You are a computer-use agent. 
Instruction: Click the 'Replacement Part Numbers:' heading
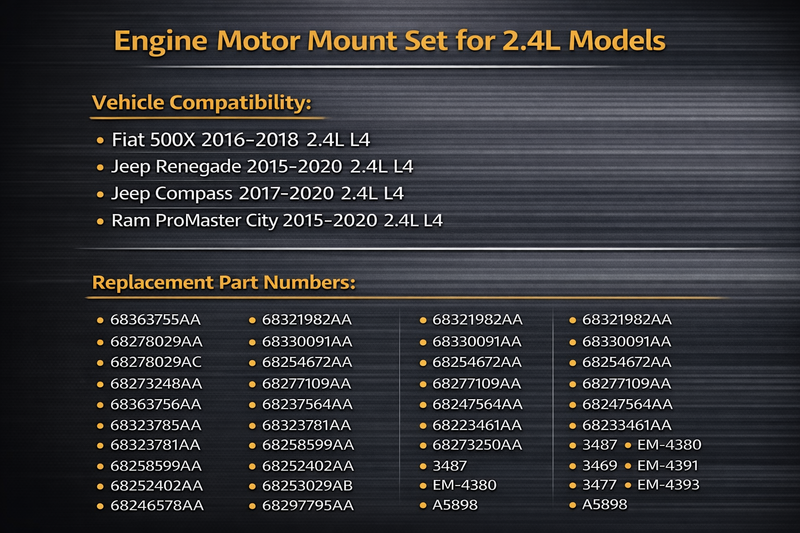coord(223,282)
